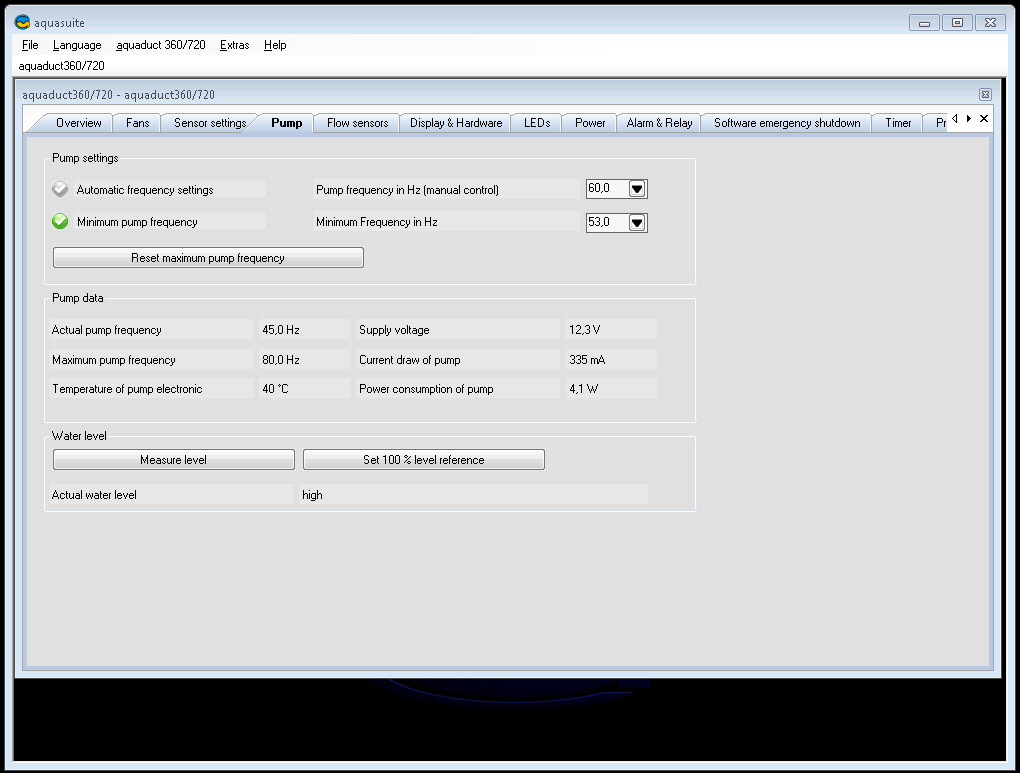Enable Automatic frequency settings
Viewport: 1020px width, 773px height.
coord(60,189)
